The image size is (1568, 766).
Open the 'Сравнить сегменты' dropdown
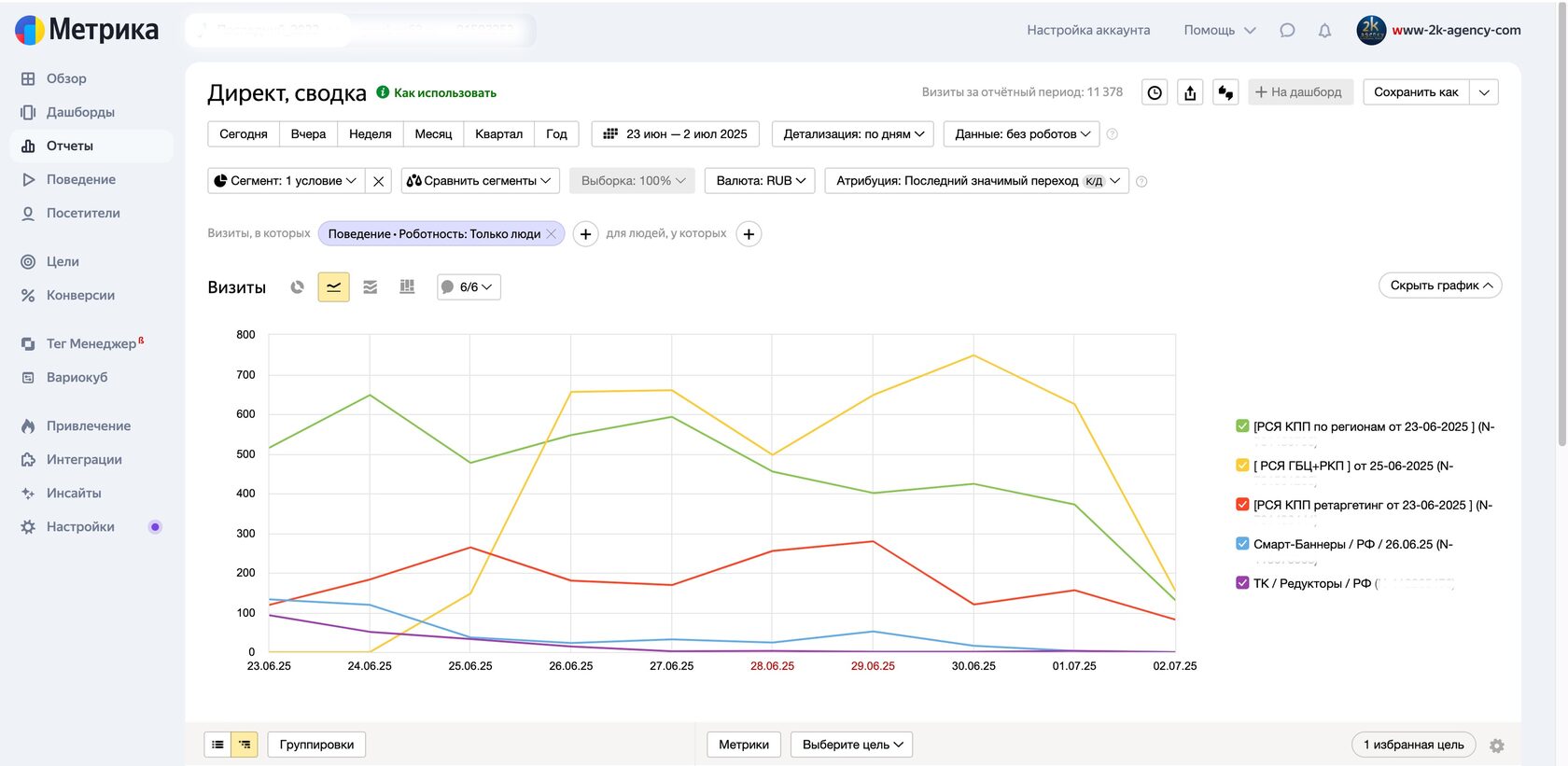(x=480, y=181)
